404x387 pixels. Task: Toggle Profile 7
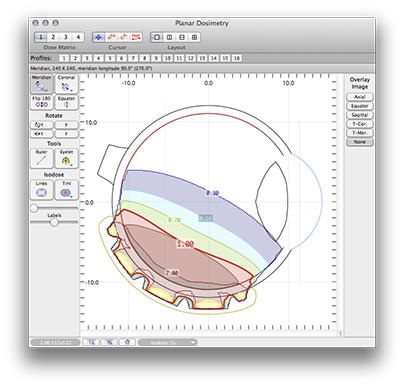pos(133,58)
